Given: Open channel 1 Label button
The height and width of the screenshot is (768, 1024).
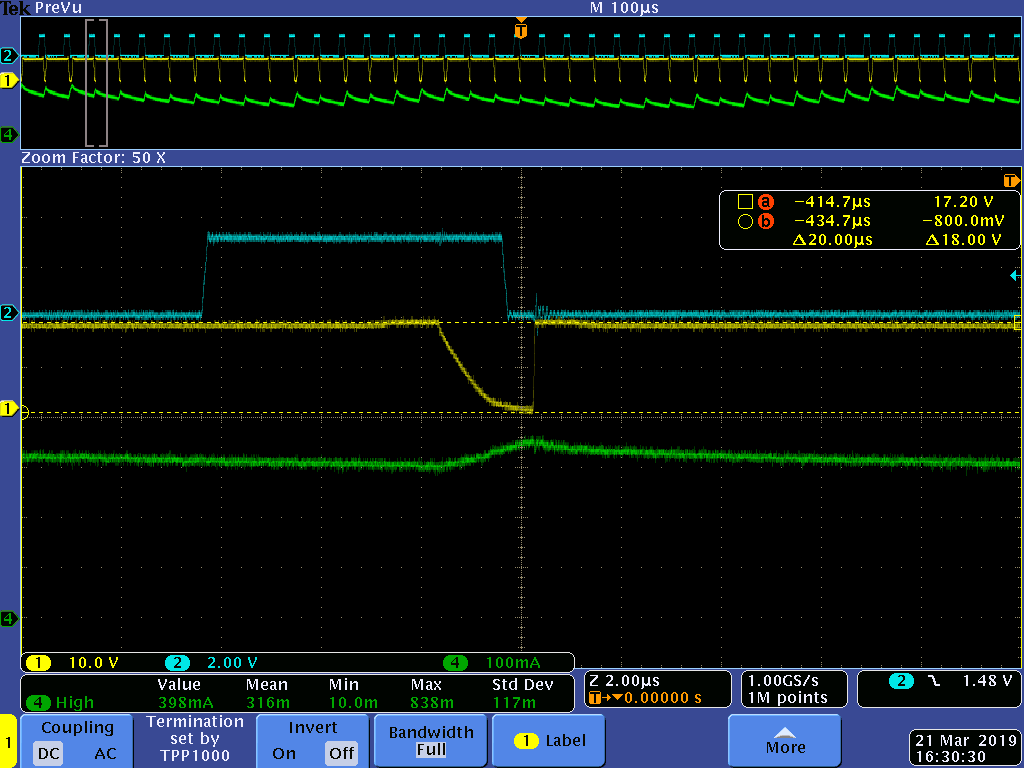Looking at the screenshot, I should pyautogui.click(x=549, y=739).
